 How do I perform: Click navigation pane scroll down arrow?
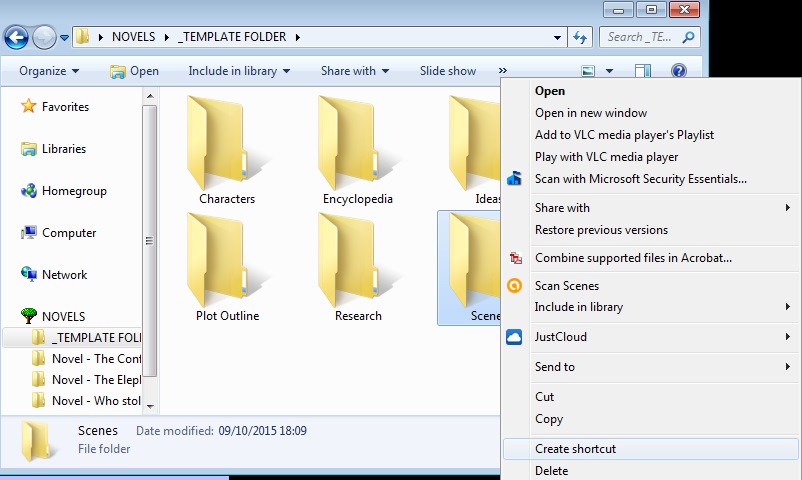[x=150, y=406]
